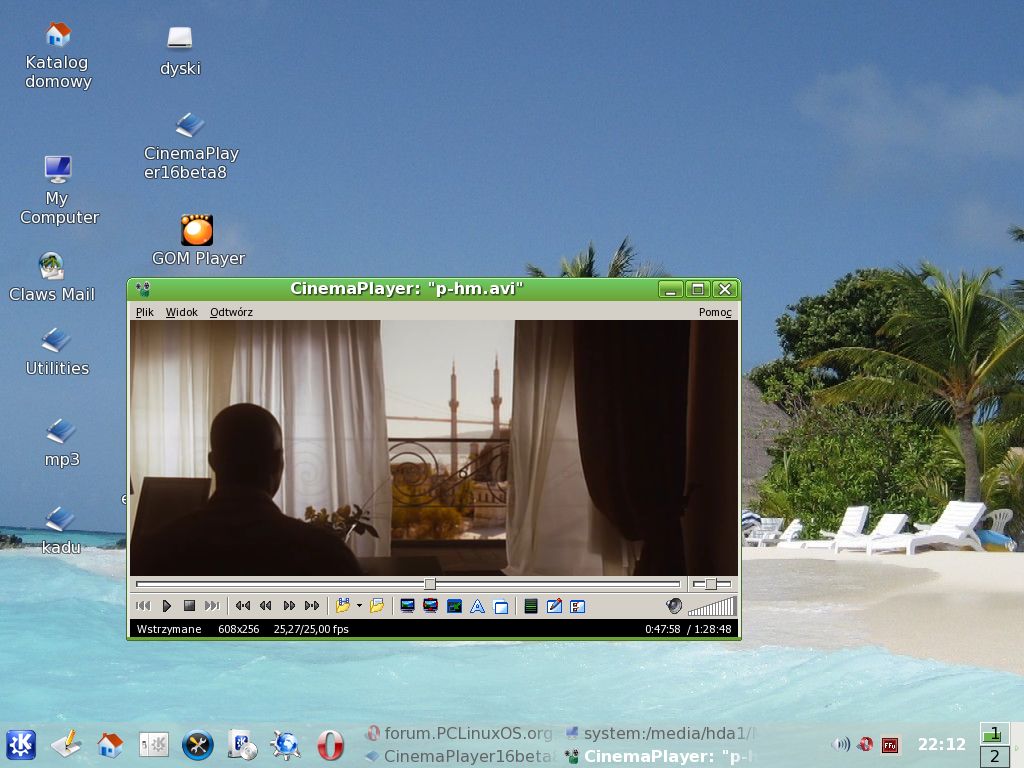Click the large rewind jump button
The image size is (1024, 768).
[243, 606]
